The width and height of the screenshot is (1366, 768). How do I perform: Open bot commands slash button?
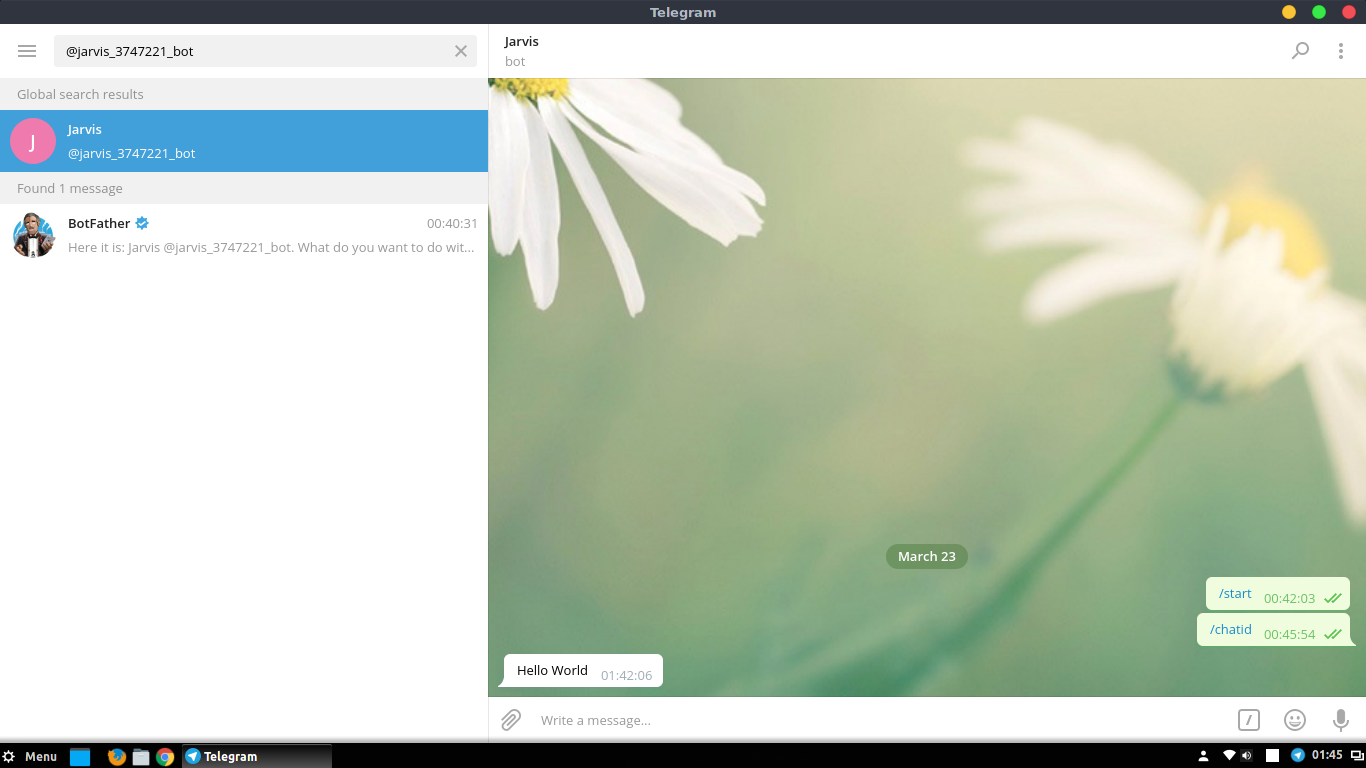point(1248,720)
